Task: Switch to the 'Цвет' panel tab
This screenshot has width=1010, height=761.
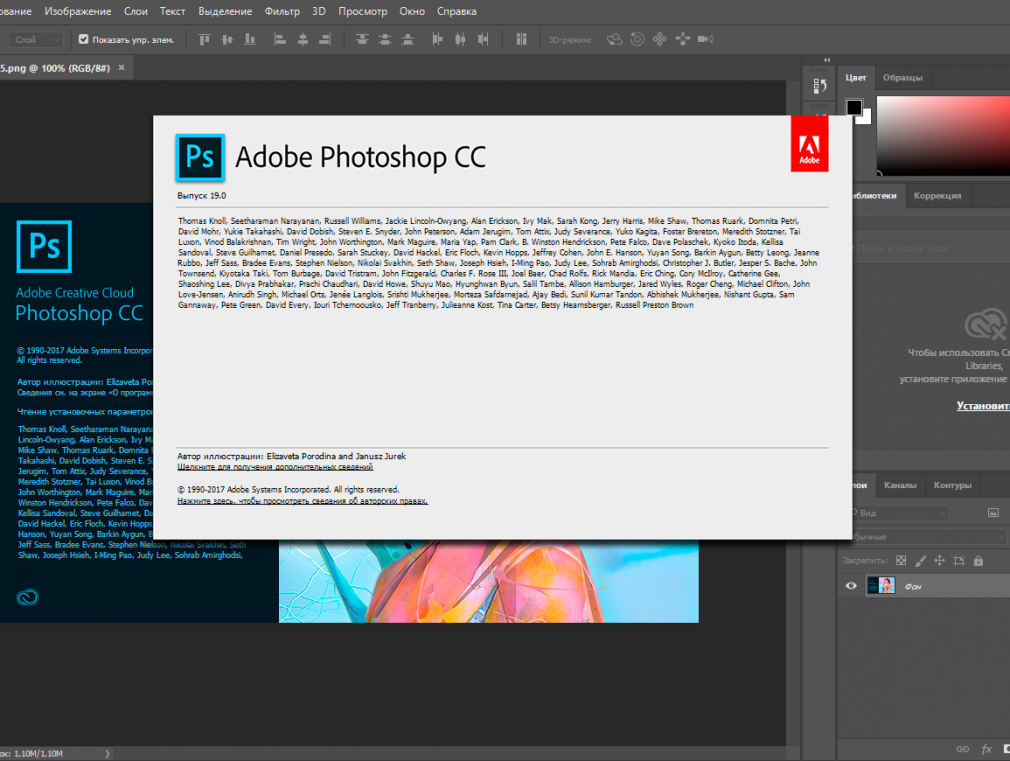Action: 855,77
